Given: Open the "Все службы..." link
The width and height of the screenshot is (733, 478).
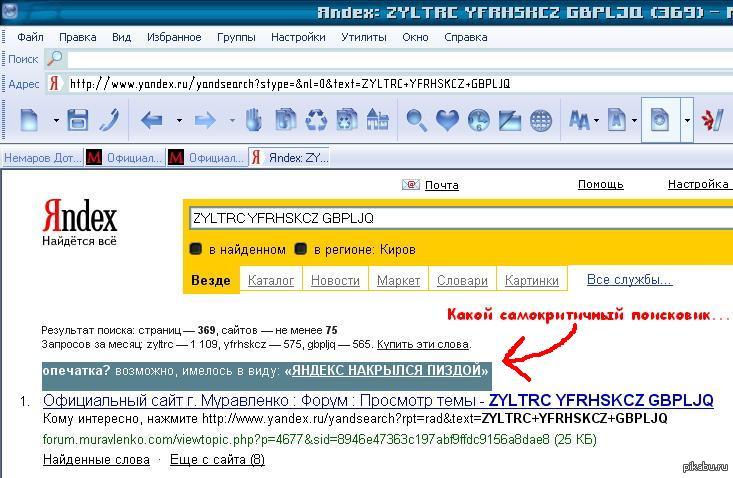Looking at the screenshot, I should tap(629, 279).
